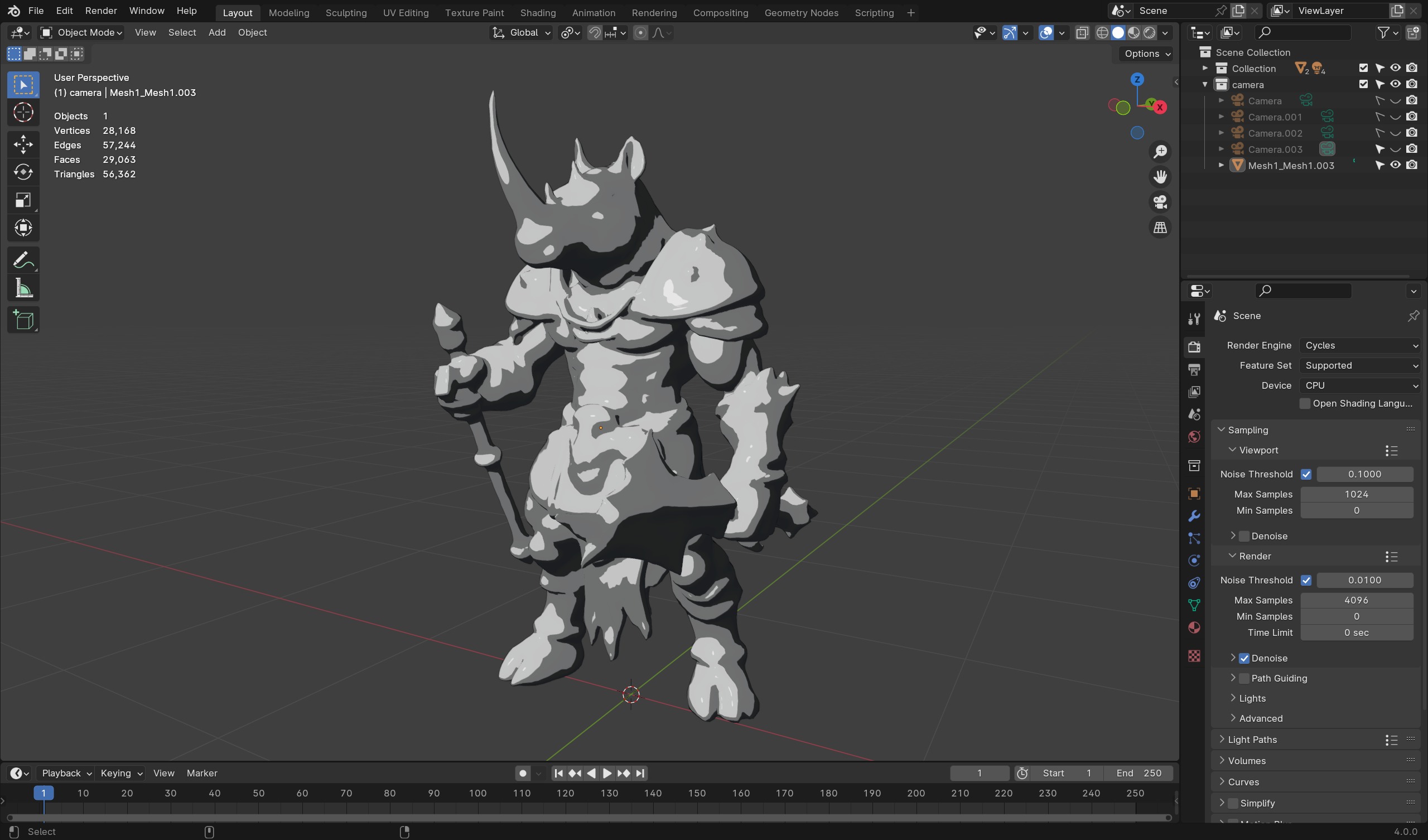
Task: Open Global transform orientation dropdown
Action: (x=521, y=33)
